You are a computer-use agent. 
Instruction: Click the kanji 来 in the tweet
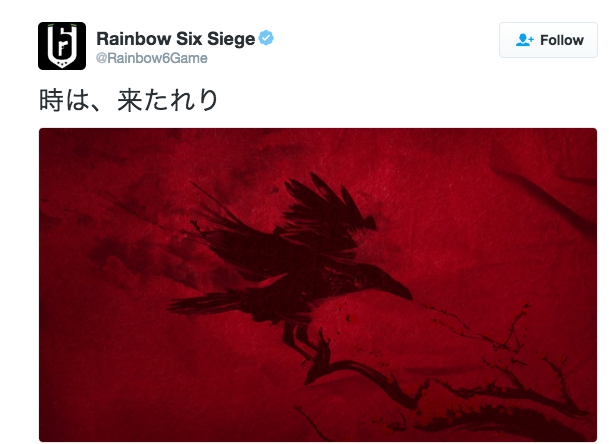coord(130,100)
